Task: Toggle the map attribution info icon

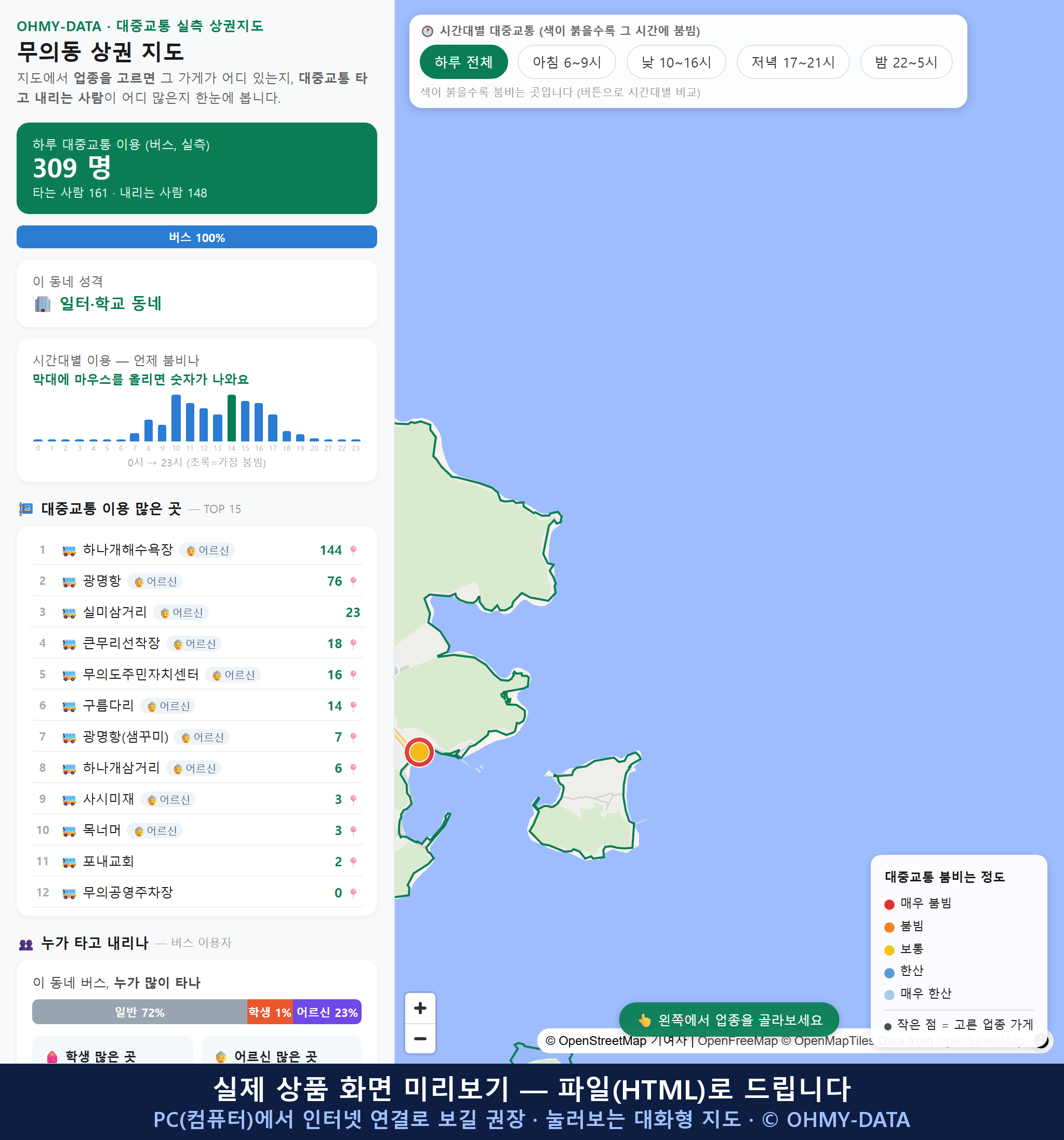Action: tap(1042, 1040)
